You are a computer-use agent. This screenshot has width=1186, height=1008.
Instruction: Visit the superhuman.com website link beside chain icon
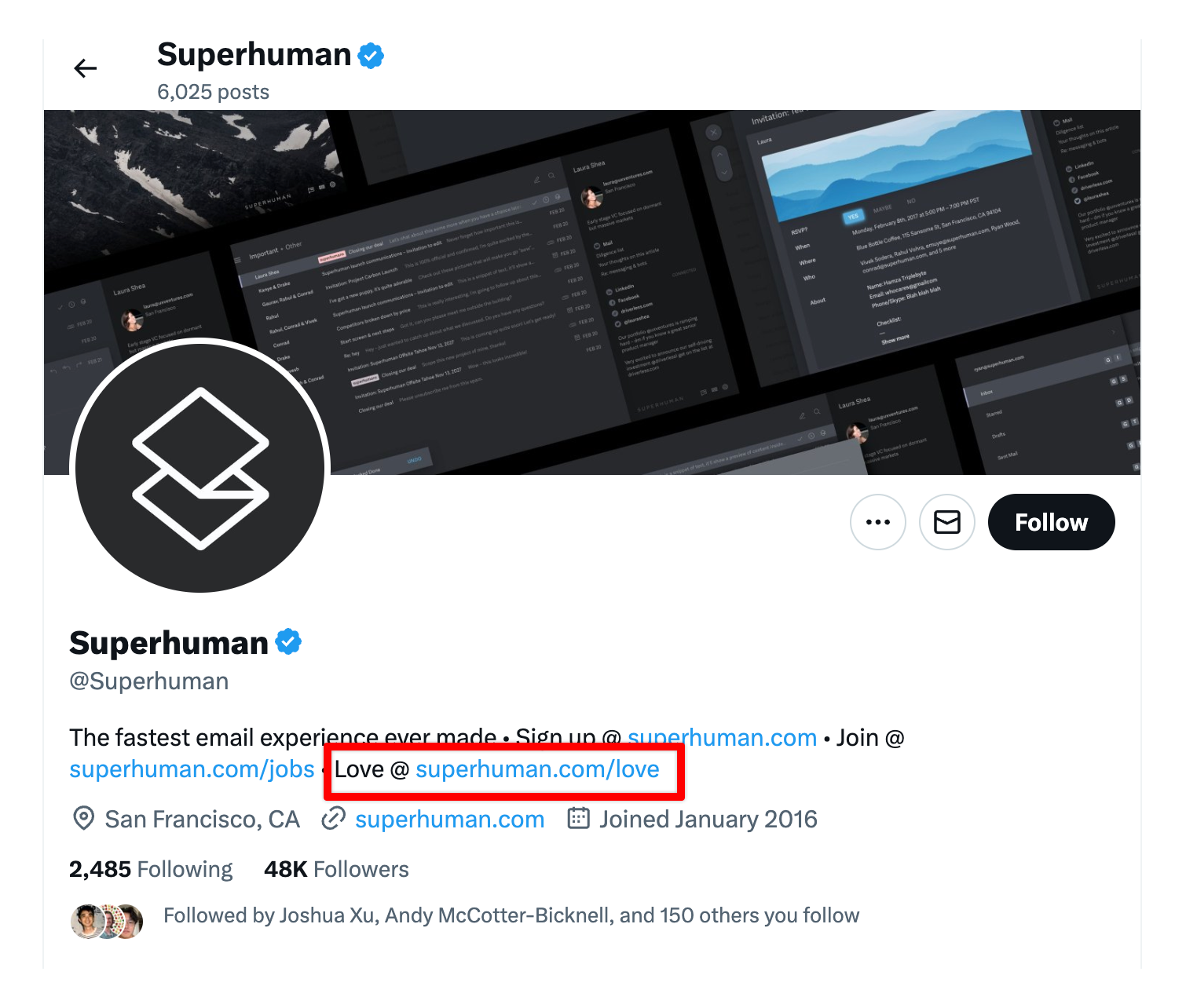point(449,820)
